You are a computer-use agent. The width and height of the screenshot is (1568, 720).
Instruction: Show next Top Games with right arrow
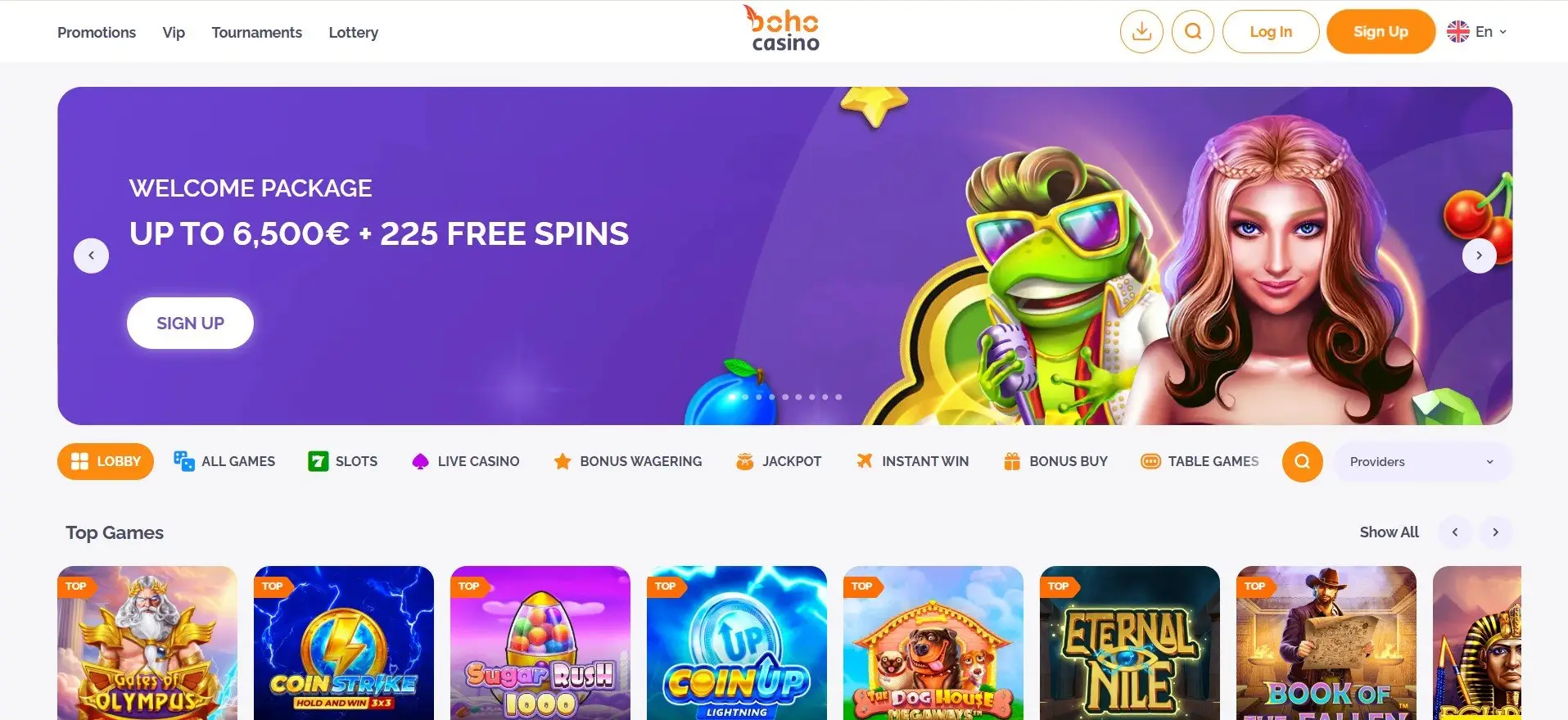[x=1495, y=532]
